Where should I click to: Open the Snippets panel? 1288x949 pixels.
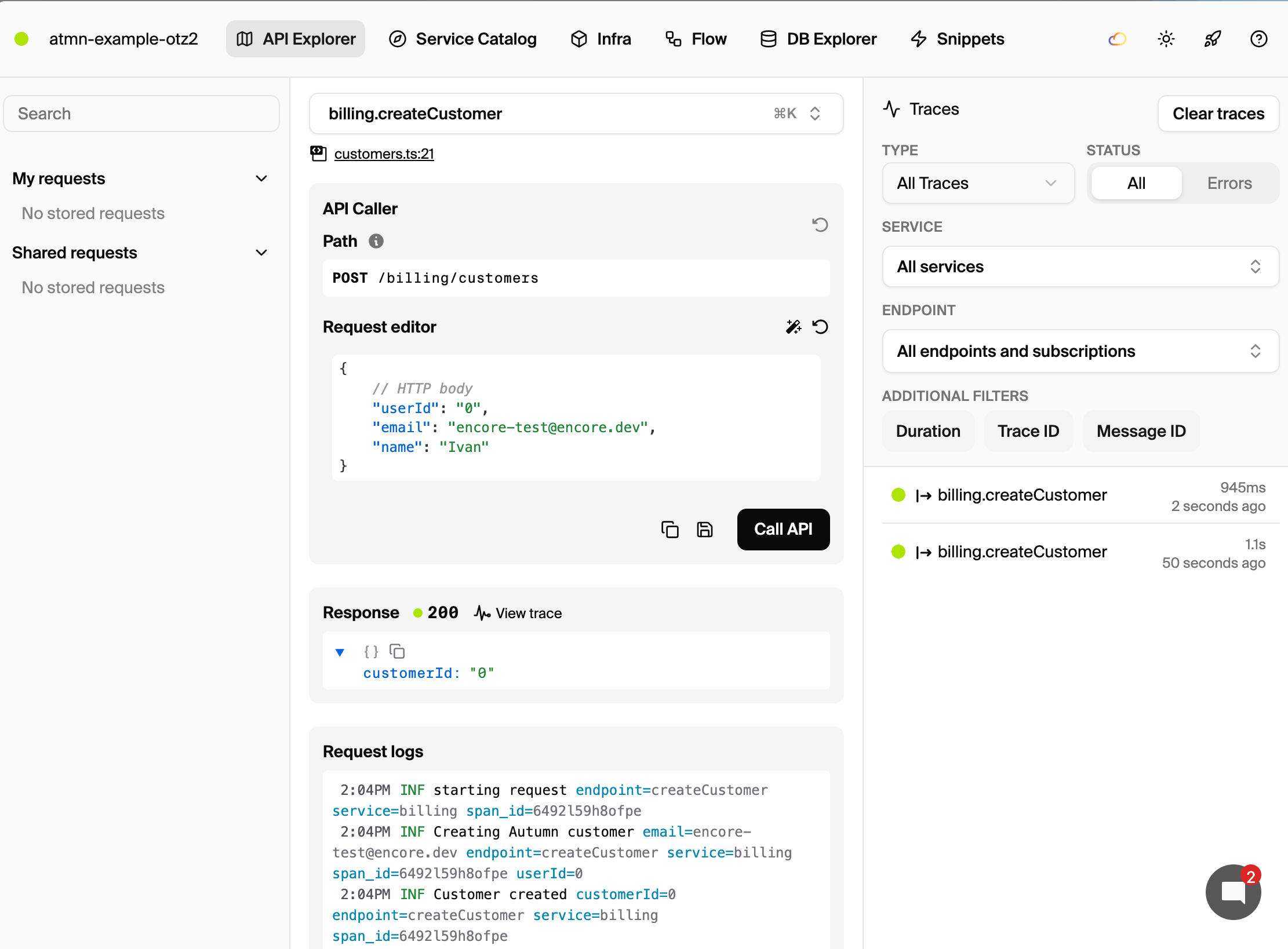click(x=956, y=39)
